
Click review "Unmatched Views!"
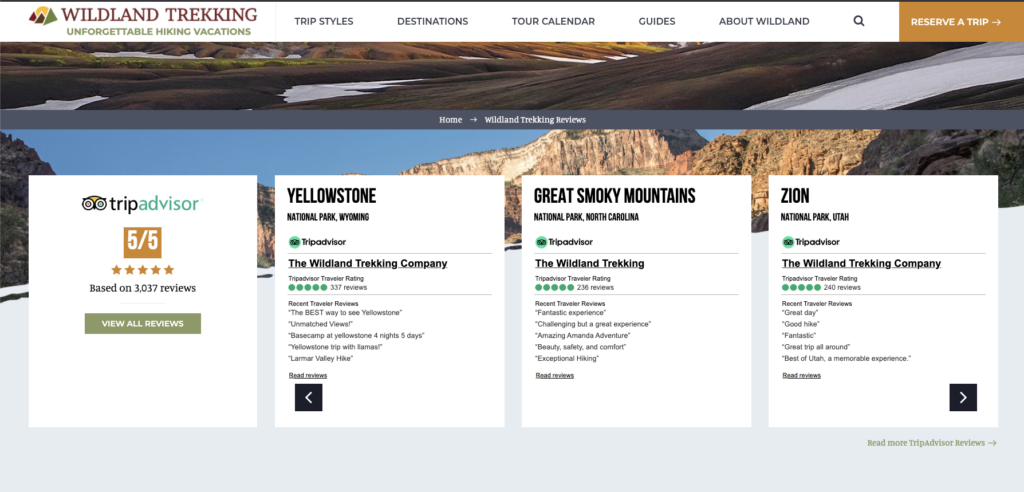[321, 324]
